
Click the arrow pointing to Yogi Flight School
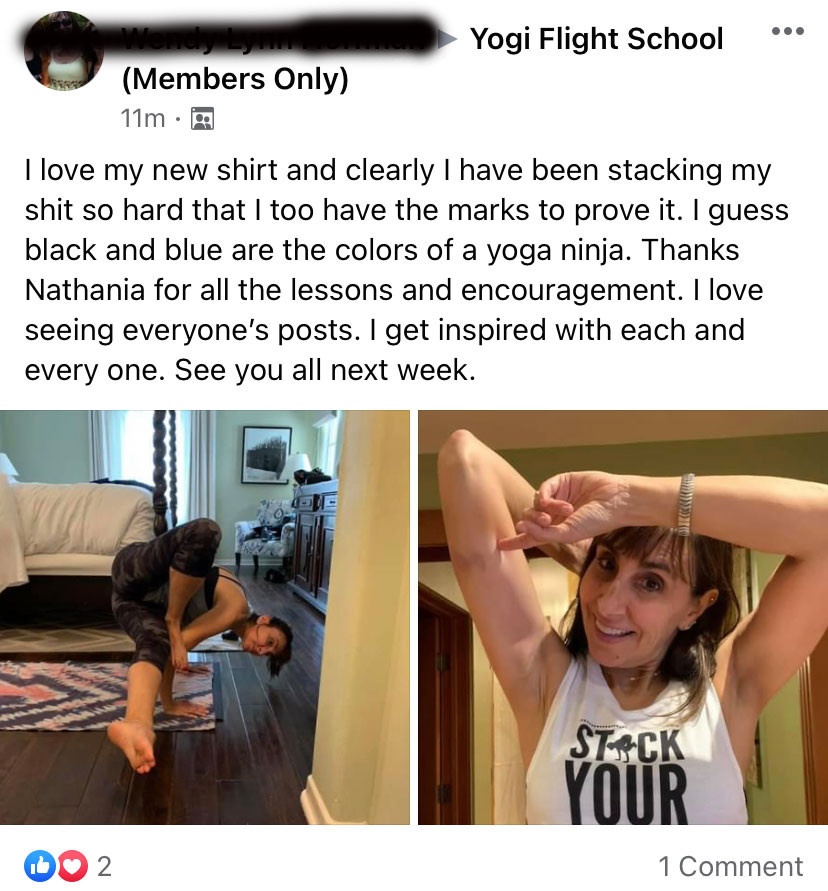449,39
